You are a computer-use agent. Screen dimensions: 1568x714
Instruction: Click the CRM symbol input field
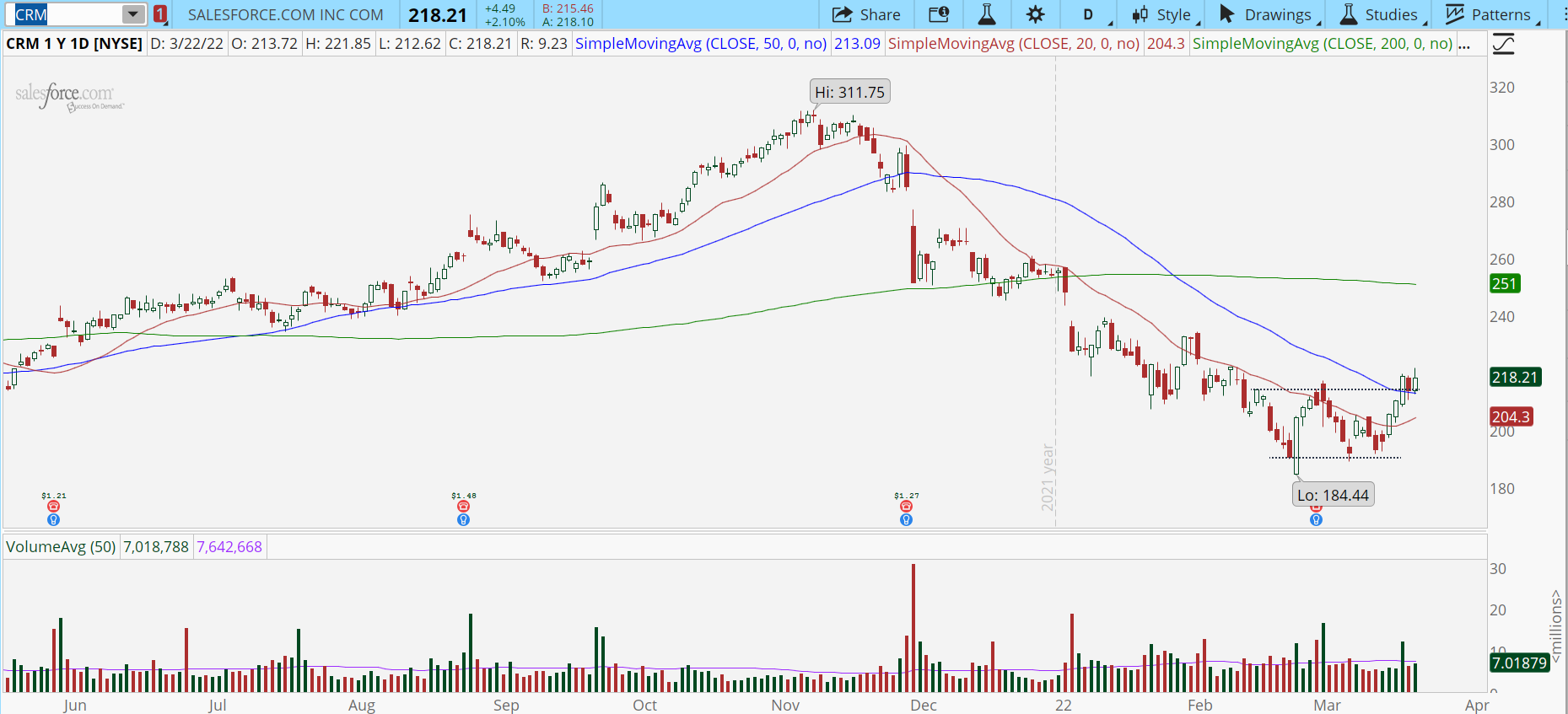[x=67, y=14]
